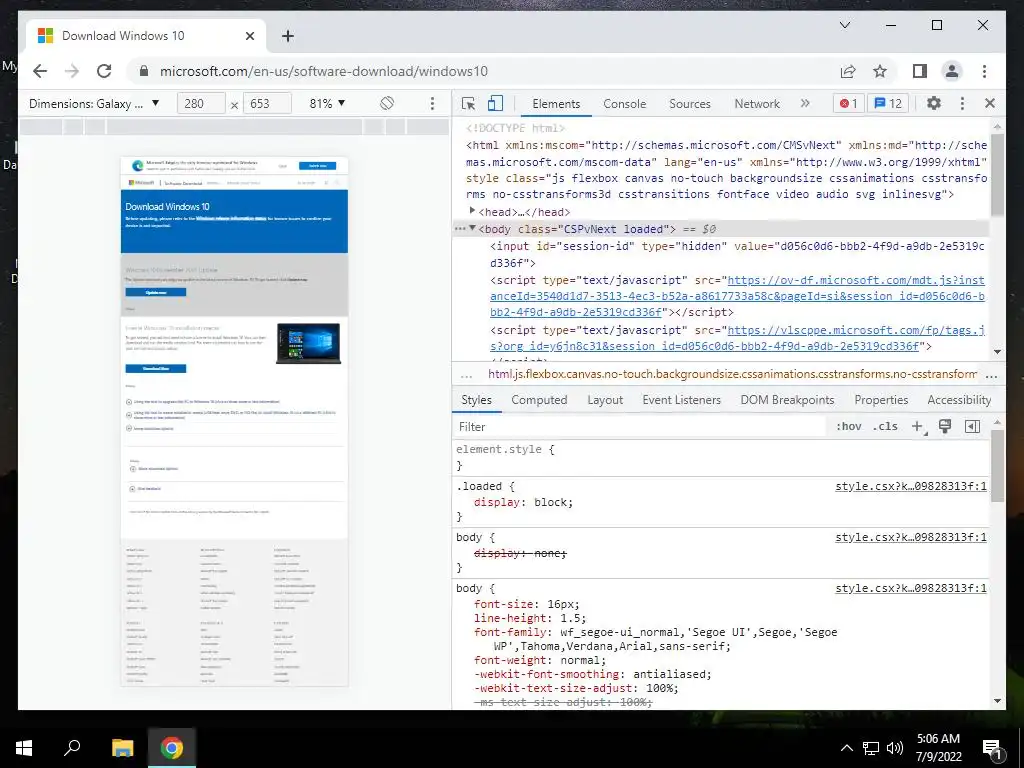Click the browser Forward arrow

click(72, 71)
